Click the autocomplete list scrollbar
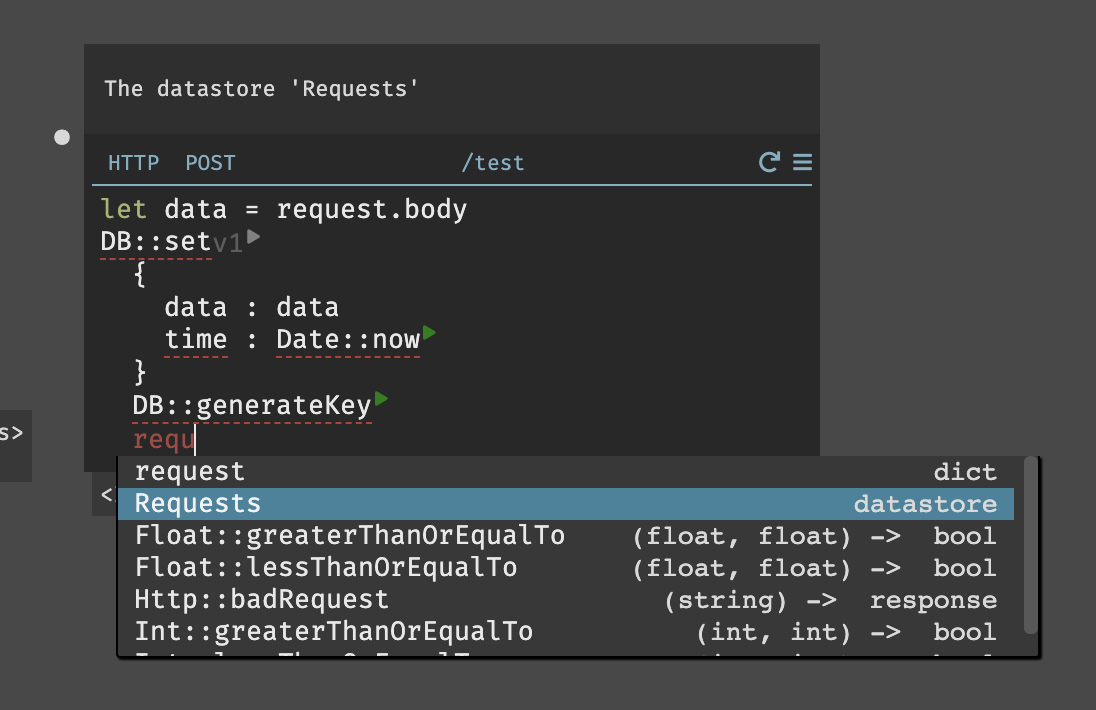This screenshot has width=1096, height=710. (1030, 545)
